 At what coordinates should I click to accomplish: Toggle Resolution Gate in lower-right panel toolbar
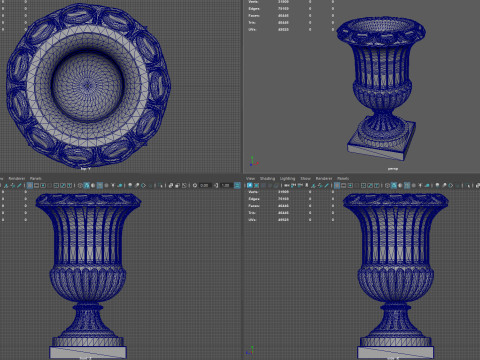tap(350, 185)
